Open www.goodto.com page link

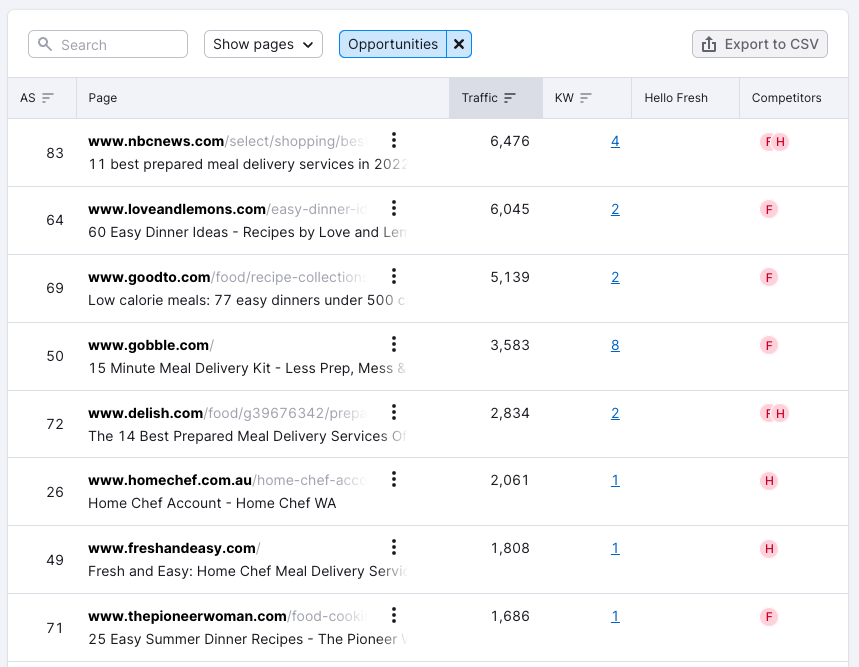pos(149,277)
